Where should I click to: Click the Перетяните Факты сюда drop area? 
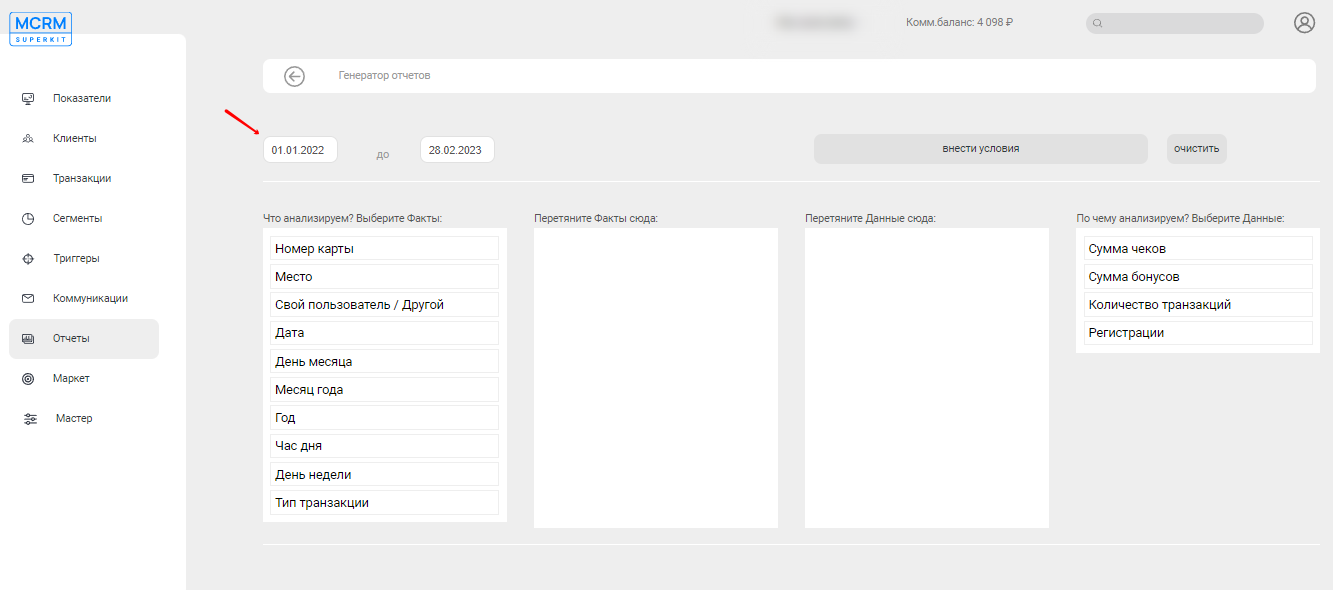[656, 378]
